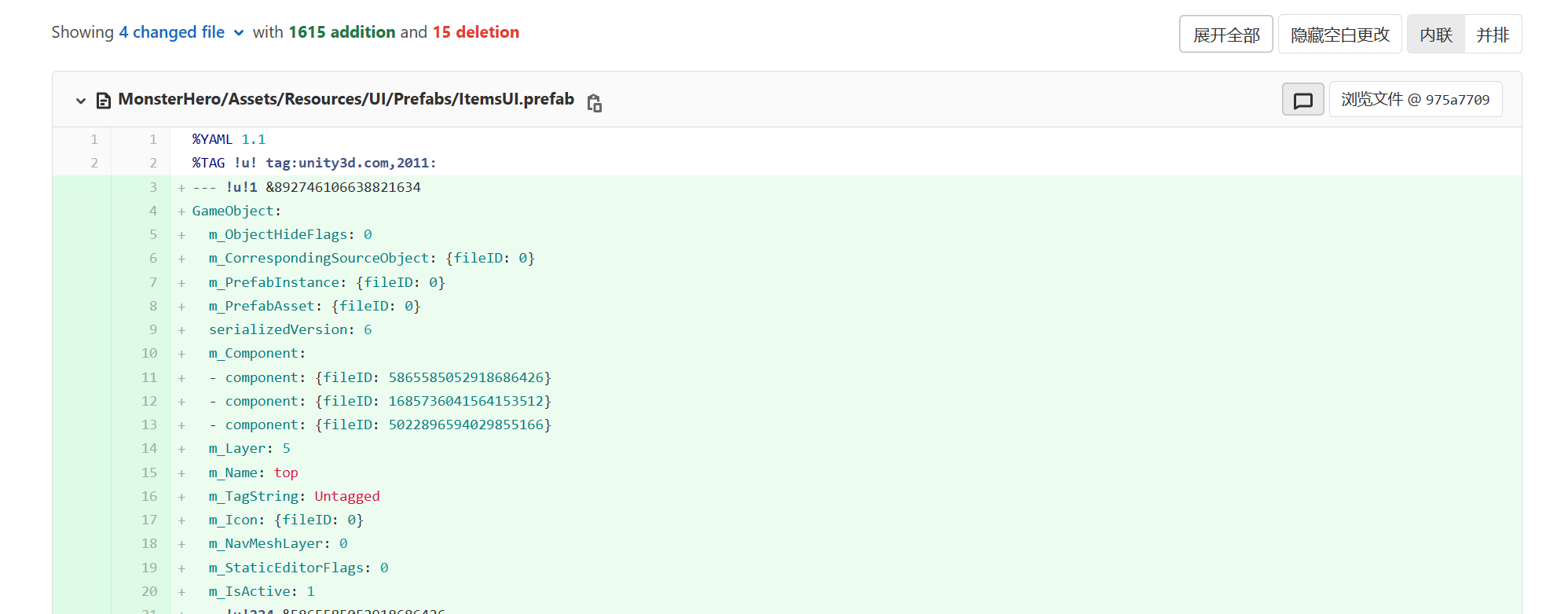This screenshot has height=614, width=1568.
Task: Click the m_TagString: Untagged code line
Action: click(x=294, y=496)
